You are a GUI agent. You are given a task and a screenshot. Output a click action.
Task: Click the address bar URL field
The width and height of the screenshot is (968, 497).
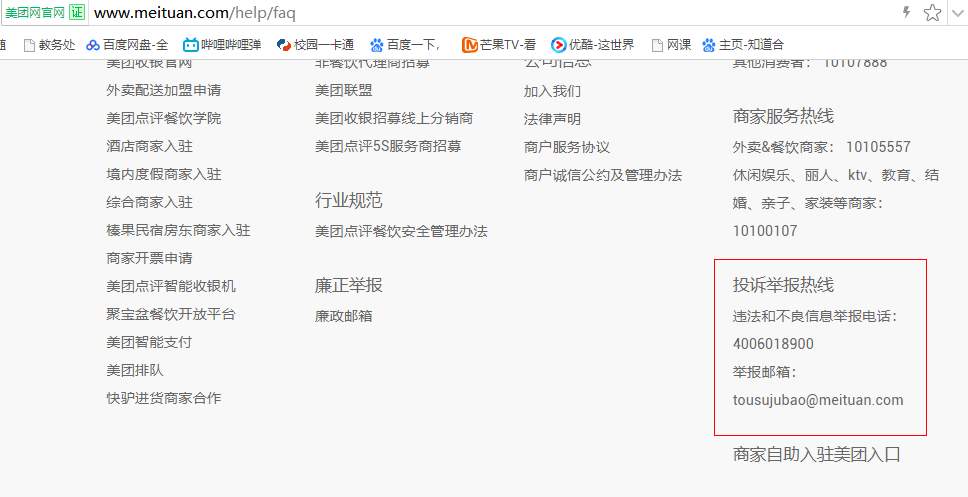click(494, 12)
